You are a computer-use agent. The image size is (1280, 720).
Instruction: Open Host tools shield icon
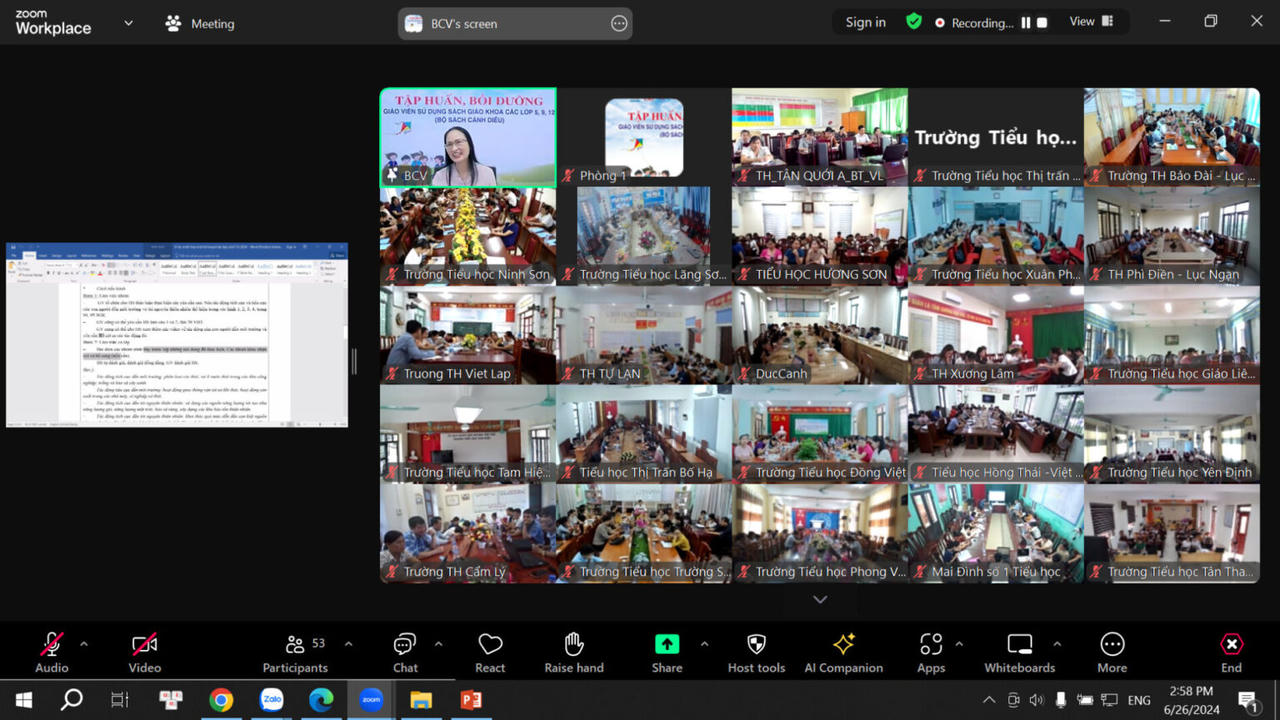coord(756,652)
